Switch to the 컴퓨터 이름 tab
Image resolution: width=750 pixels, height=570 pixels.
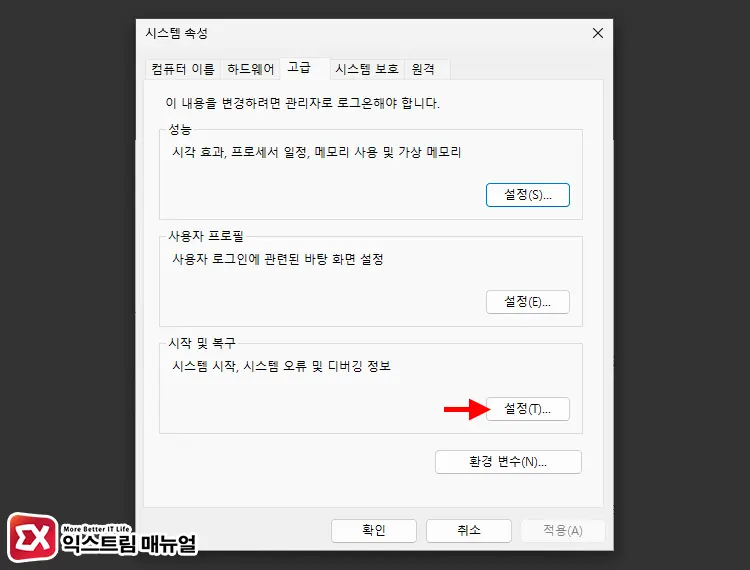coord(183,69)
